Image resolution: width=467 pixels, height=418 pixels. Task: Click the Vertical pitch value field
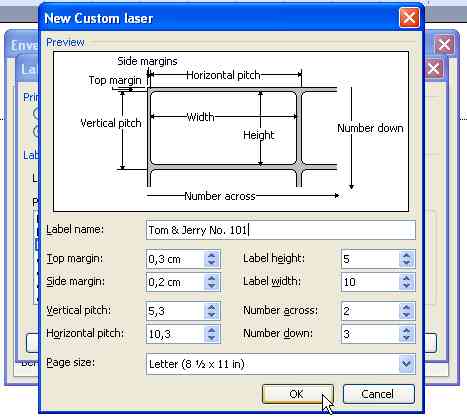[x=175, y=311]
